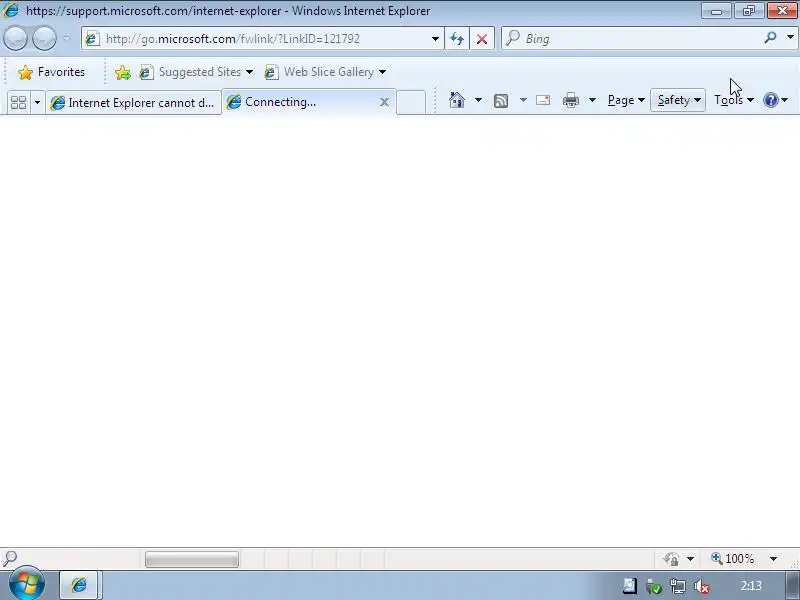Image resolution: width=800 pixels, height=600 pixels.
Task: Open the recent pages dropdown arrow
Action: coord(66,38)
